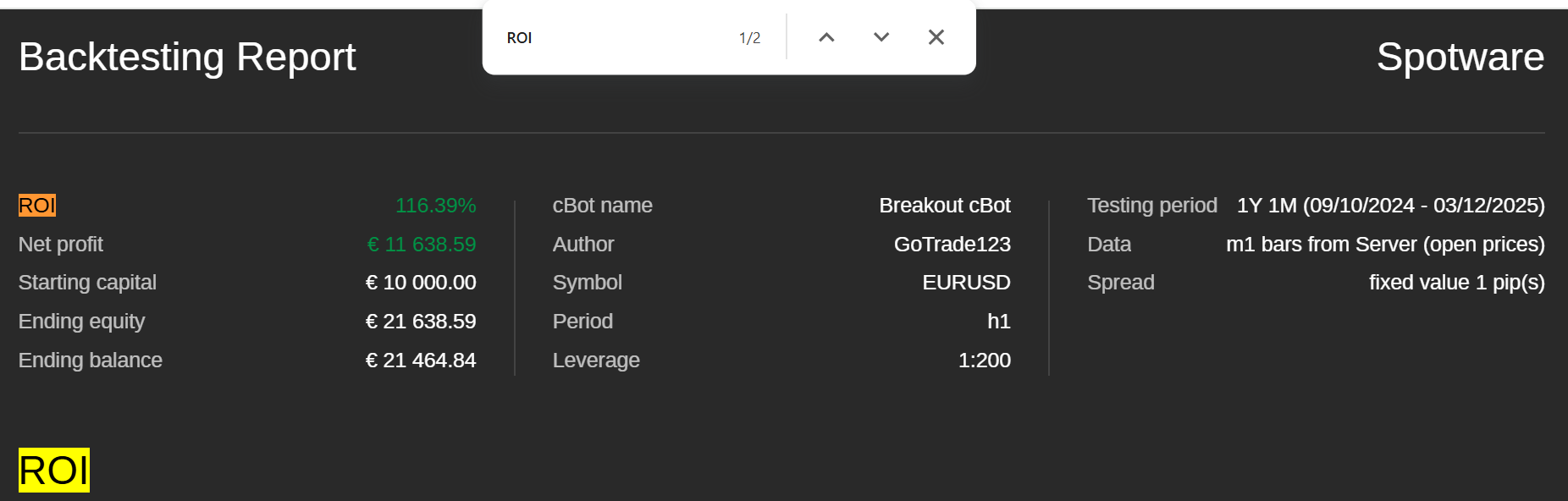This screenshot has width=1568, height=501.
Task: Select the EURUSD symbol value
Action: (966, 283)
